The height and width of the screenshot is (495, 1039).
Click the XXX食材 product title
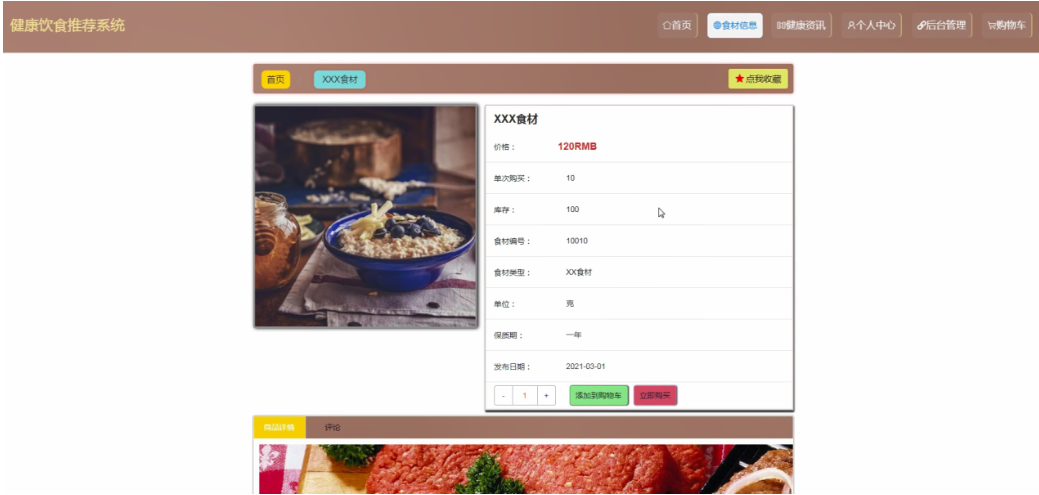pos(516,119)
